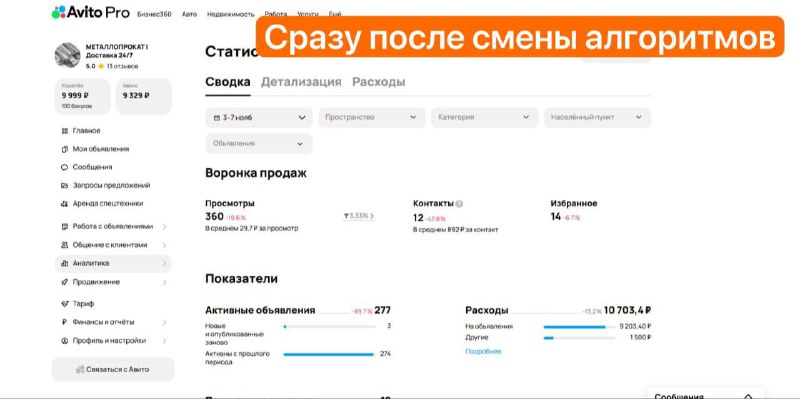Open the Аванс balance card

[x=144, y=96]
